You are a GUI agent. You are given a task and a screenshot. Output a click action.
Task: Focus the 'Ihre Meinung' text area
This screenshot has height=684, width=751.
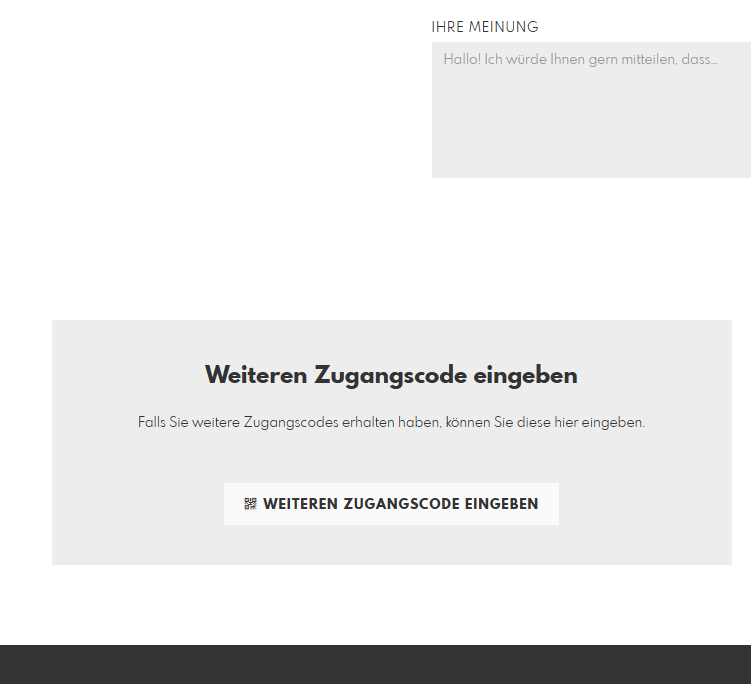[592, 110]
